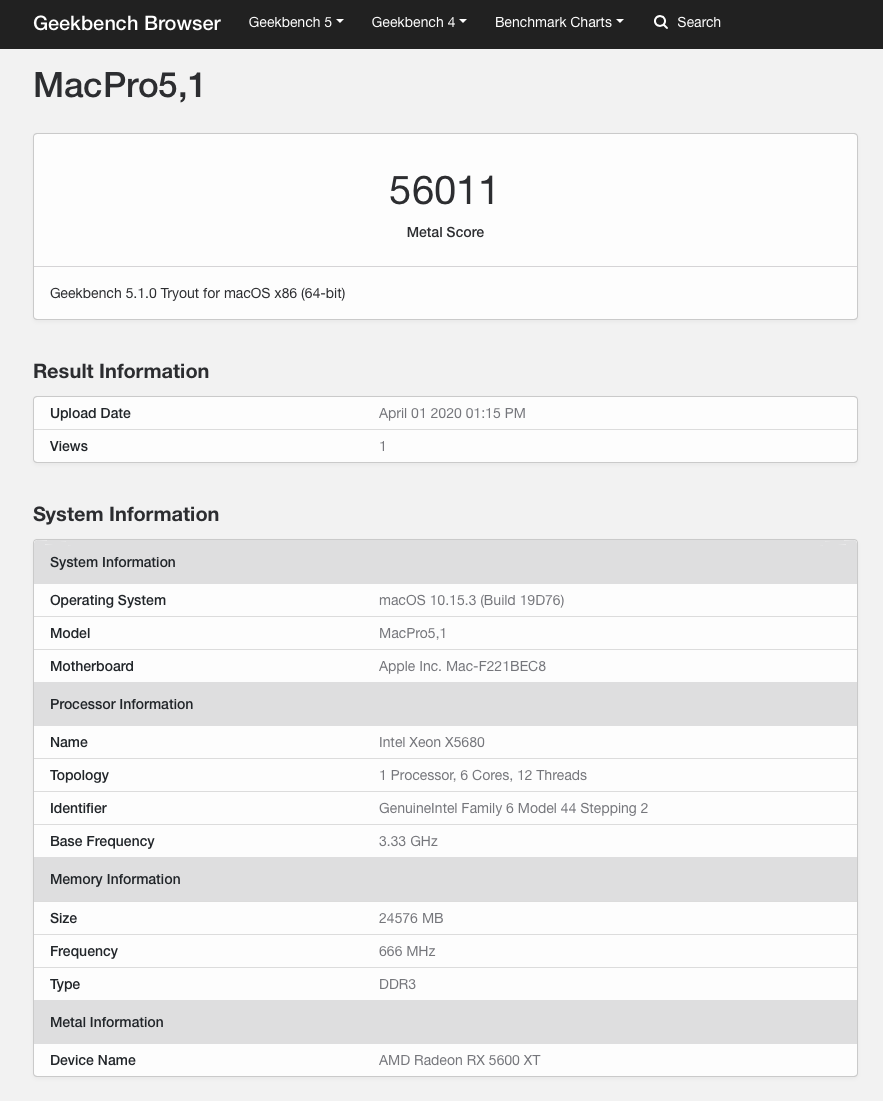Expand the Benchmark Charts dropdown

(559, 22)
